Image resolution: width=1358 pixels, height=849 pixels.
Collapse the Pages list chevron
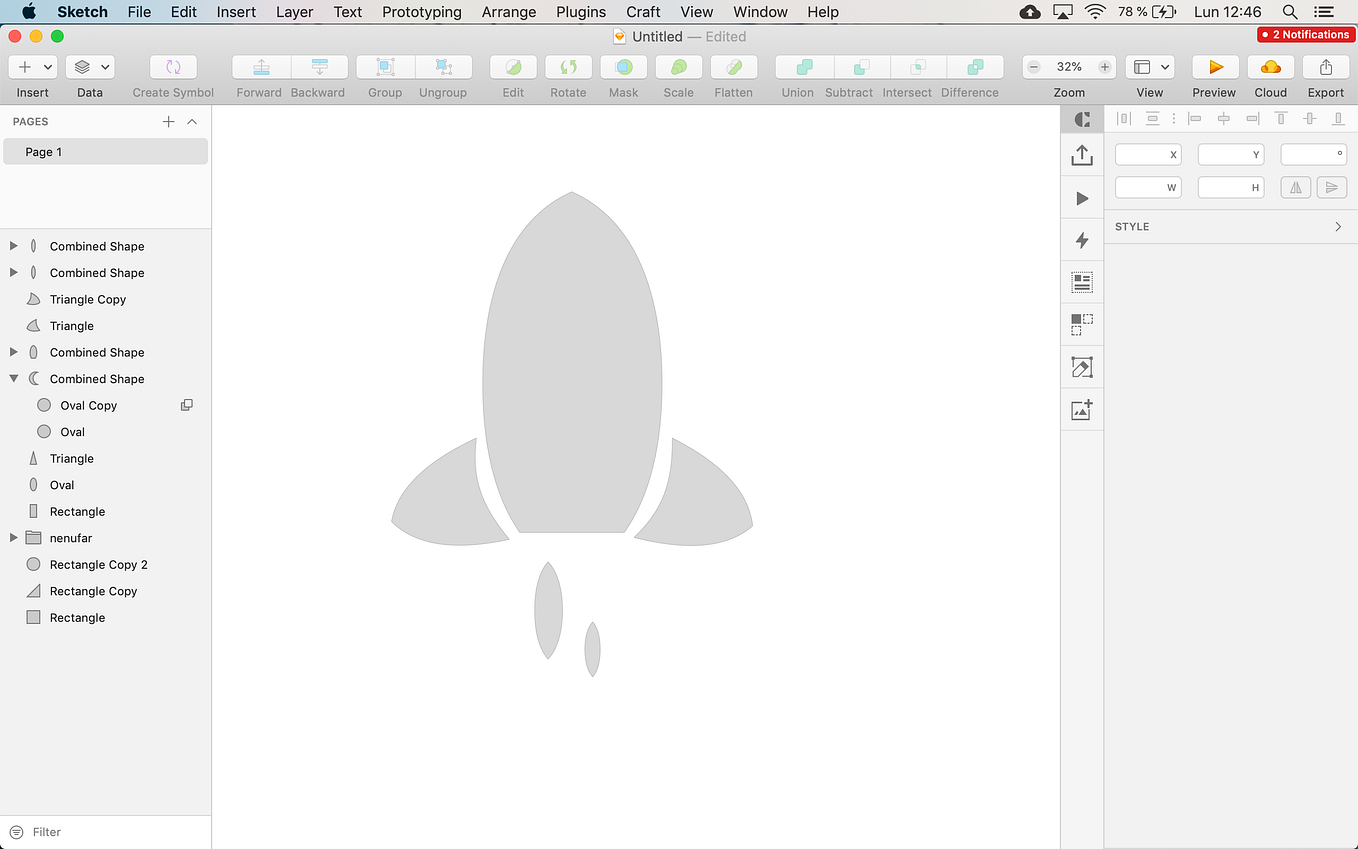(192, 121)
